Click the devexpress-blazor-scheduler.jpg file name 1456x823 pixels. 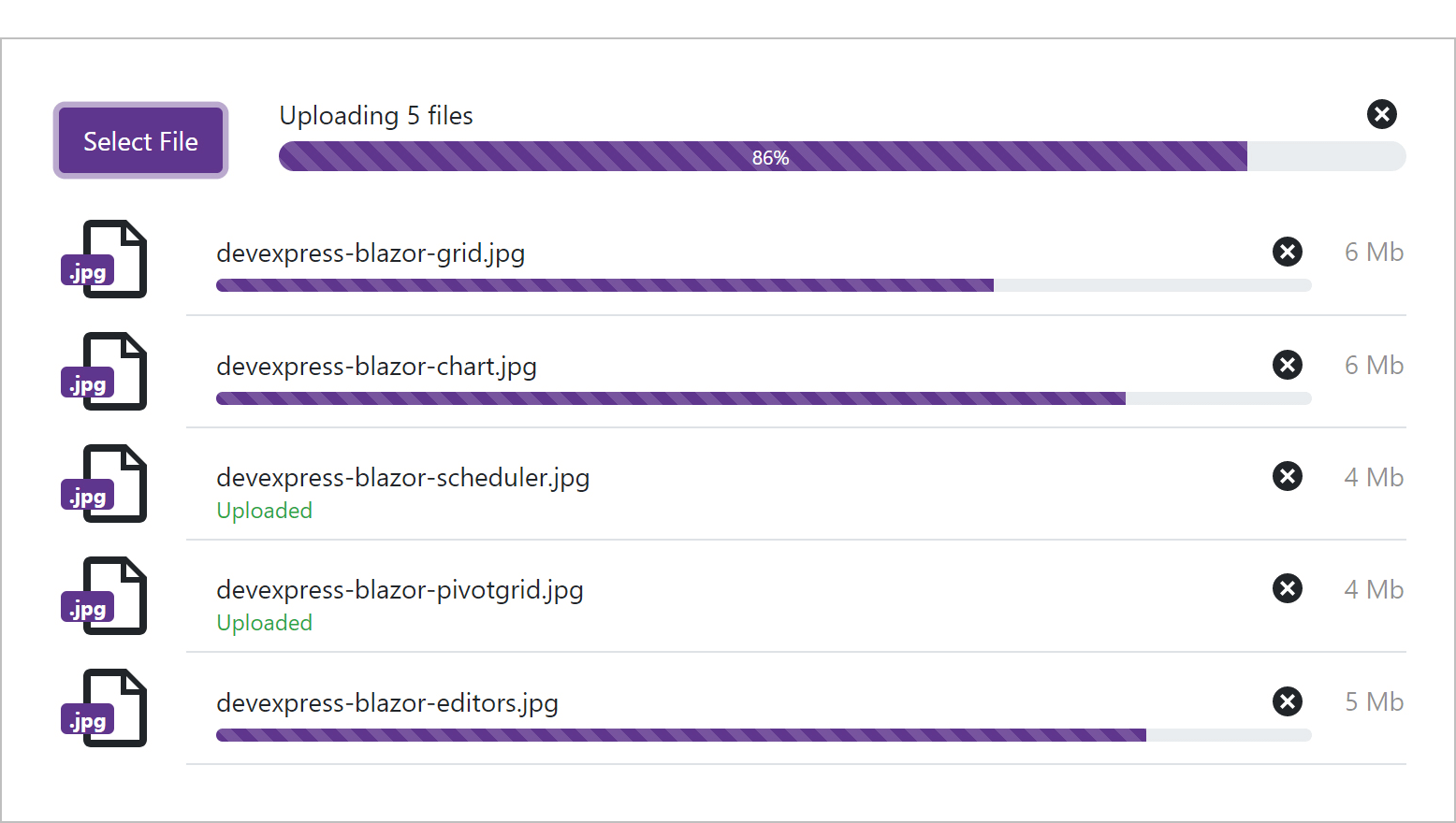402,478
